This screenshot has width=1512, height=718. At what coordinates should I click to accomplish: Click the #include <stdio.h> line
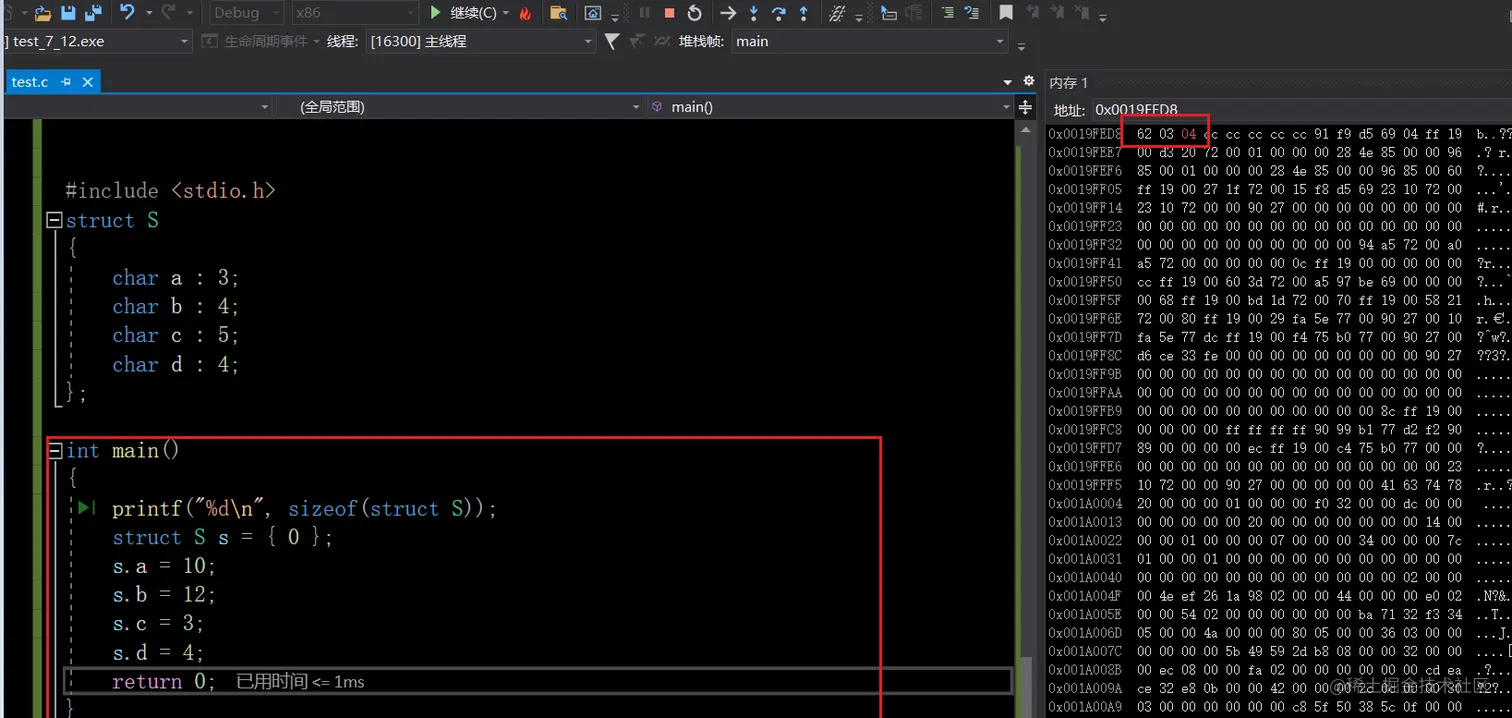[x=170, y=191]
